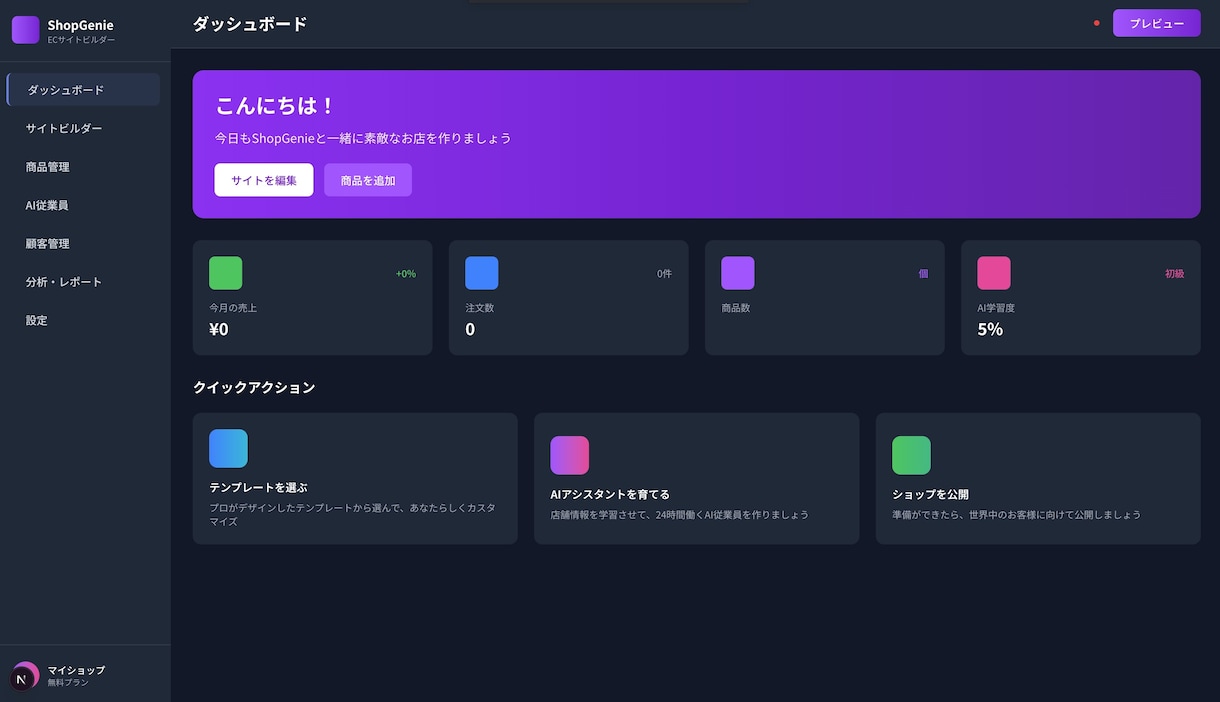Open the テンプレートを選ぶ quick action card
The image size is (1220, 702).
(355, 479)
